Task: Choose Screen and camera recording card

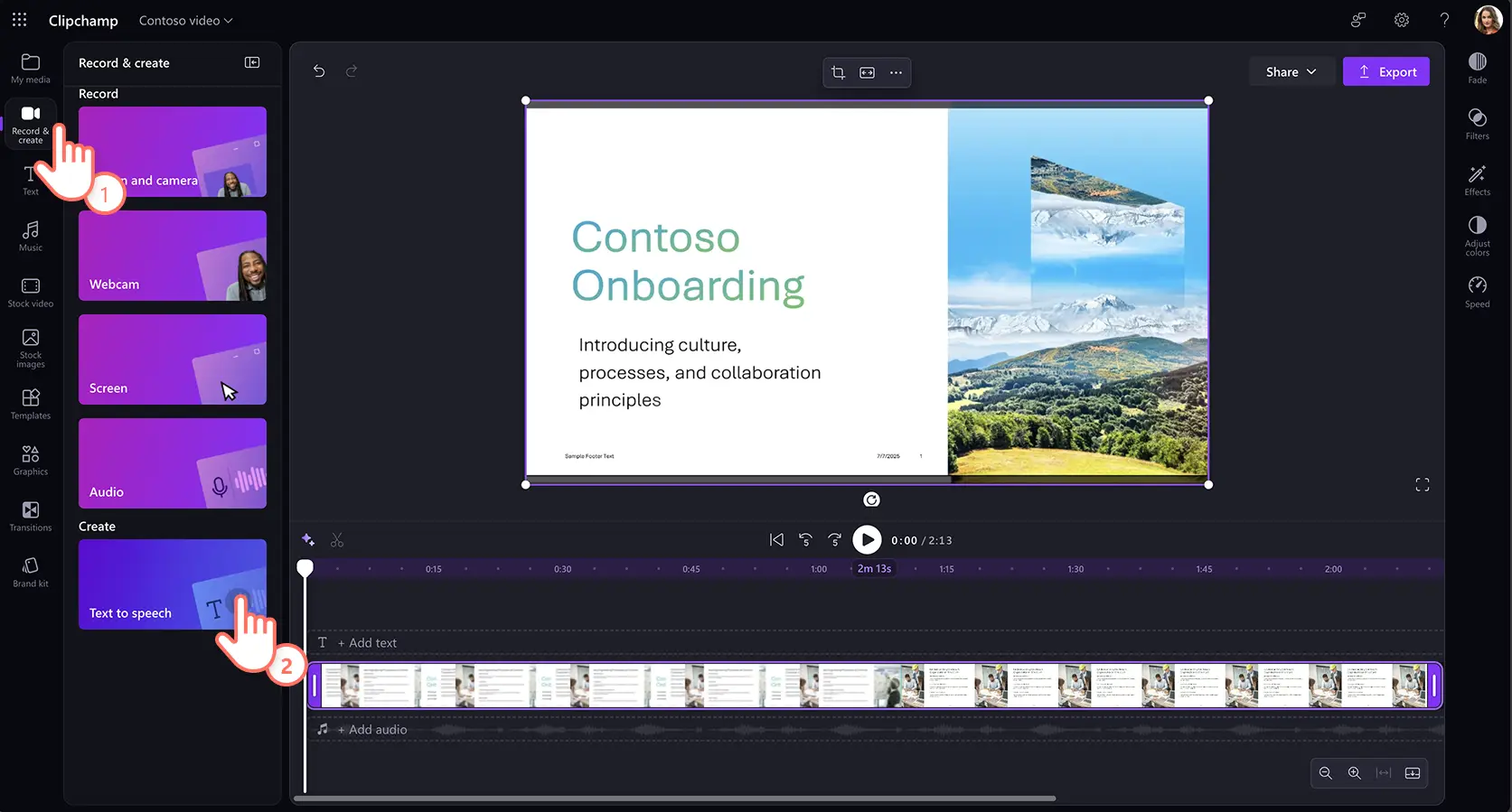Action: (173, 152)
